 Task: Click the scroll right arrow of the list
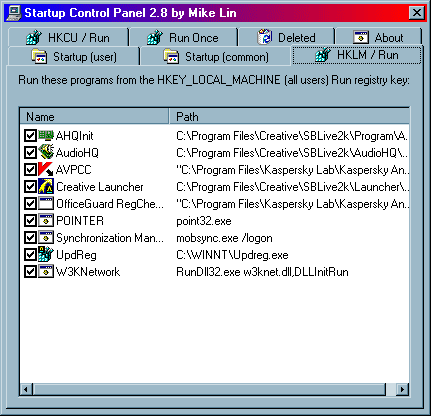coord(403,389)
